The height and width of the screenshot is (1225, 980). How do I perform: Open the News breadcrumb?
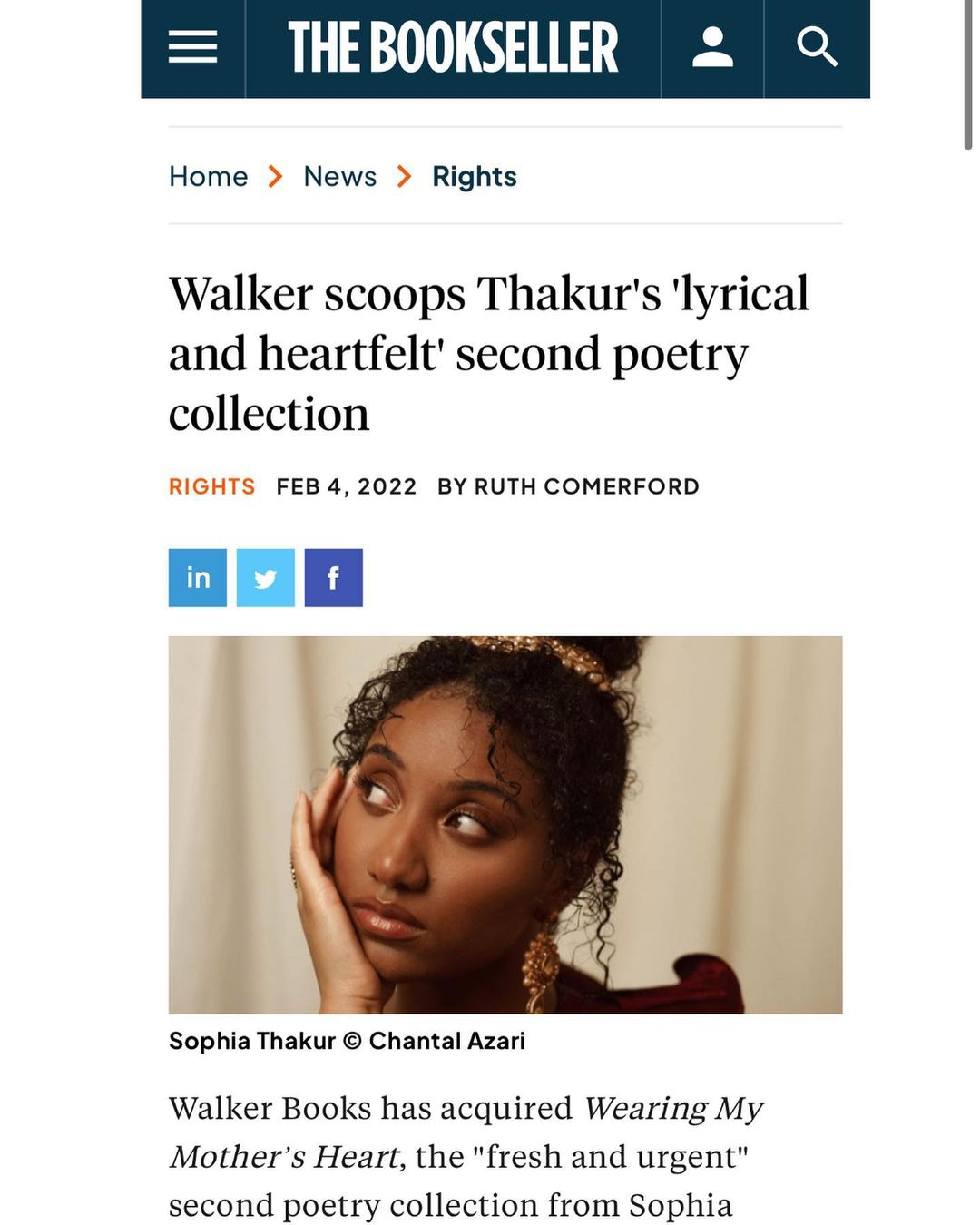pos(340,176)
